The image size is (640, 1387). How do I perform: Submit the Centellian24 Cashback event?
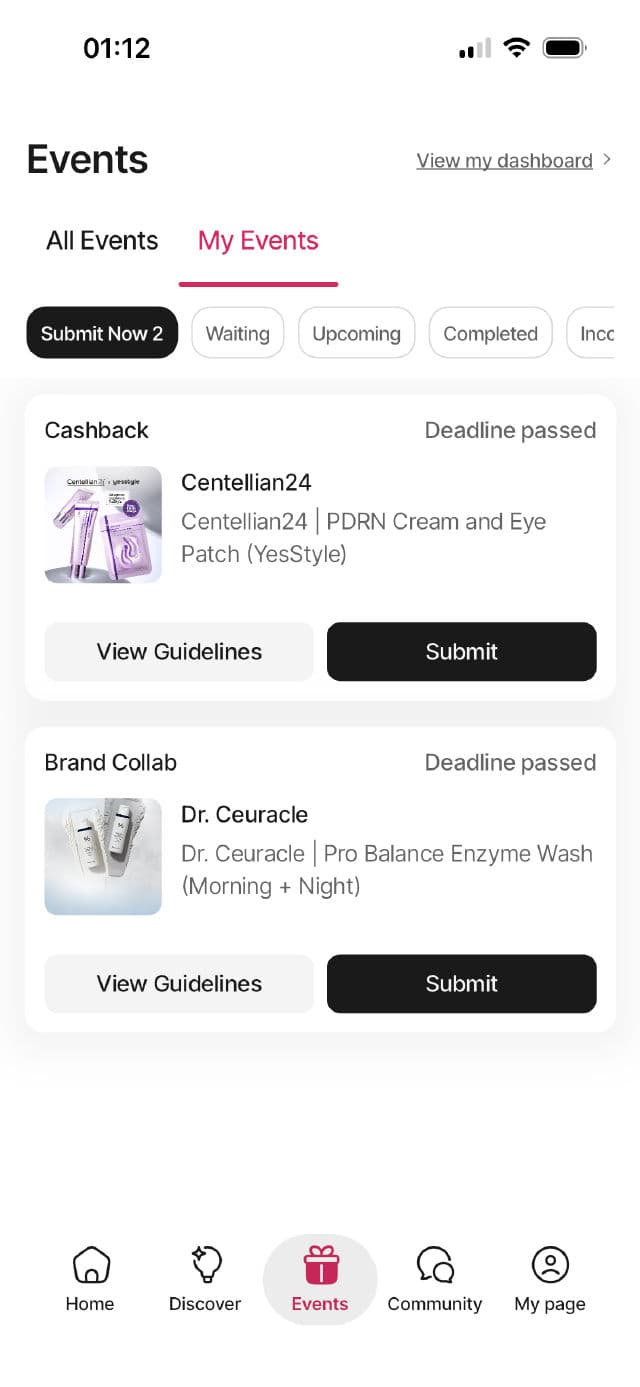(461, 652)
